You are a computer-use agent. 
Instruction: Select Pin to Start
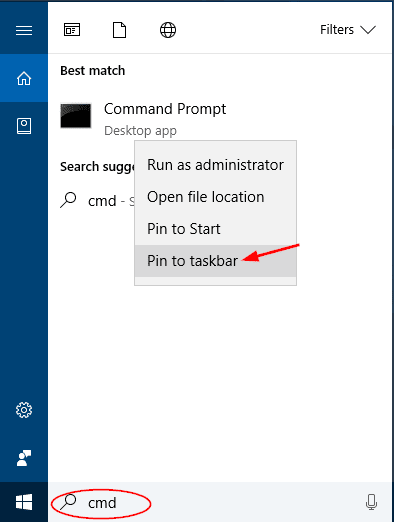[215, 229]
